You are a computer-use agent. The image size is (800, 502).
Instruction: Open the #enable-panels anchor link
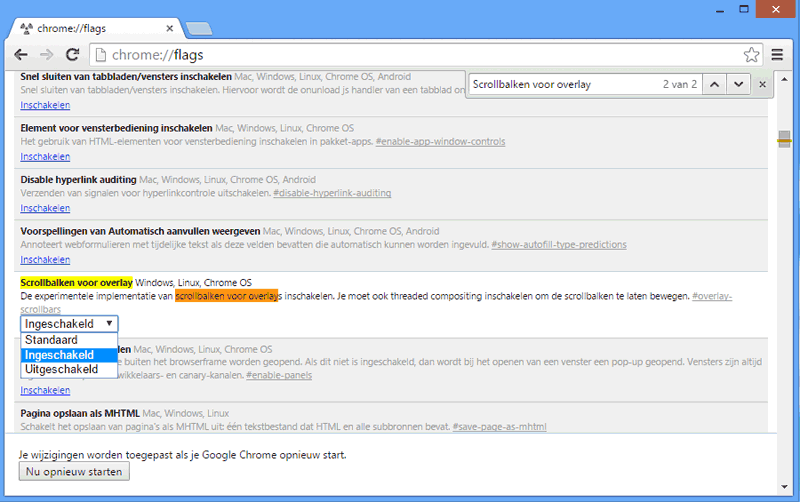[279, 375]
